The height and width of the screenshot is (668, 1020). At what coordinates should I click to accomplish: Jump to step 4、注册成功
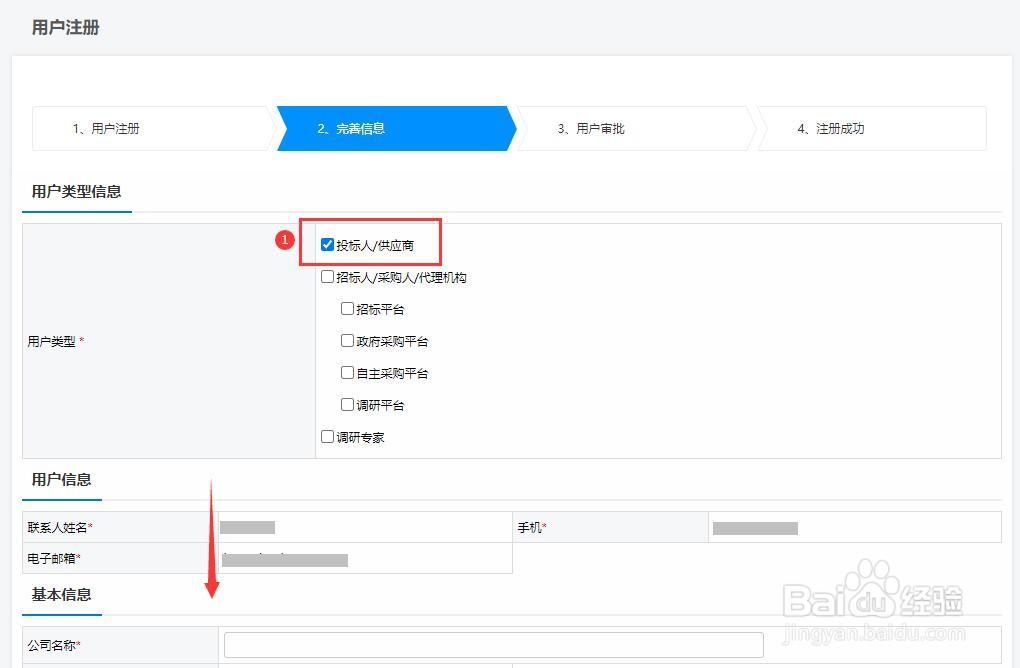pyautogui.click(x=872, y=128)
